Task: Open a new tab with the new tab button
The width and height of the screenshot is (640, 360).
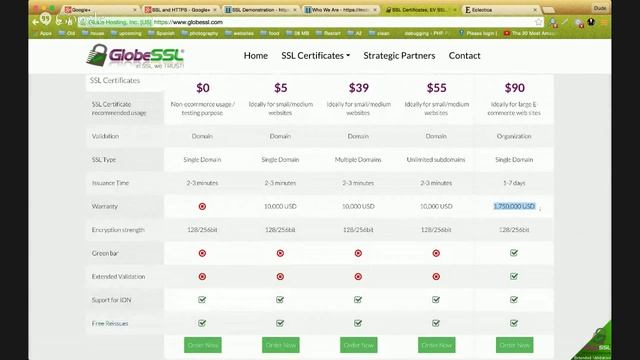Action: pos(549,9)
